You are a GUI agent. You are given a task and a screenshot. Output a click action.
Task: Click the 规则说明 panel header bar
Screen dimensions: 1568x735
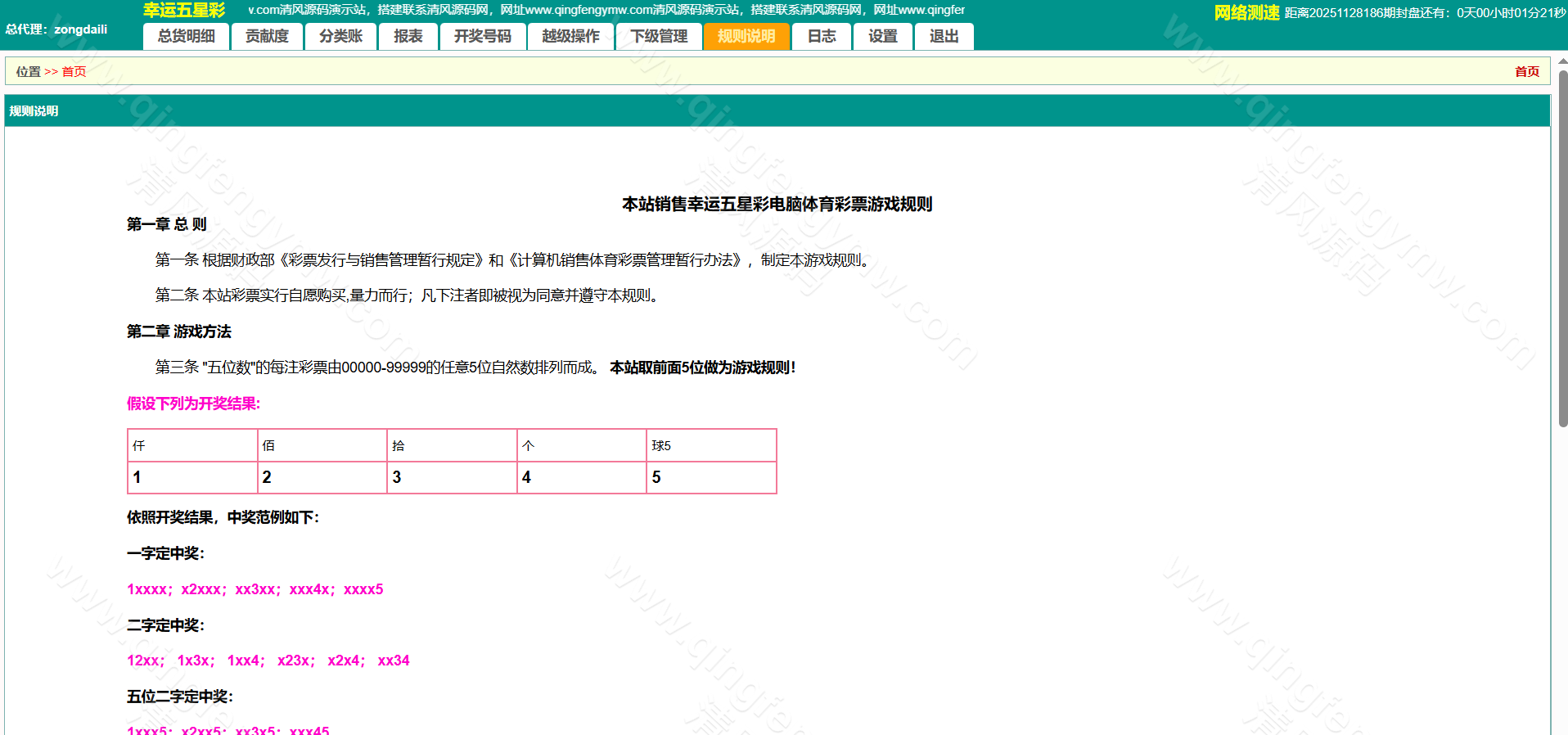pyautogui.click(x=777, y=111)
